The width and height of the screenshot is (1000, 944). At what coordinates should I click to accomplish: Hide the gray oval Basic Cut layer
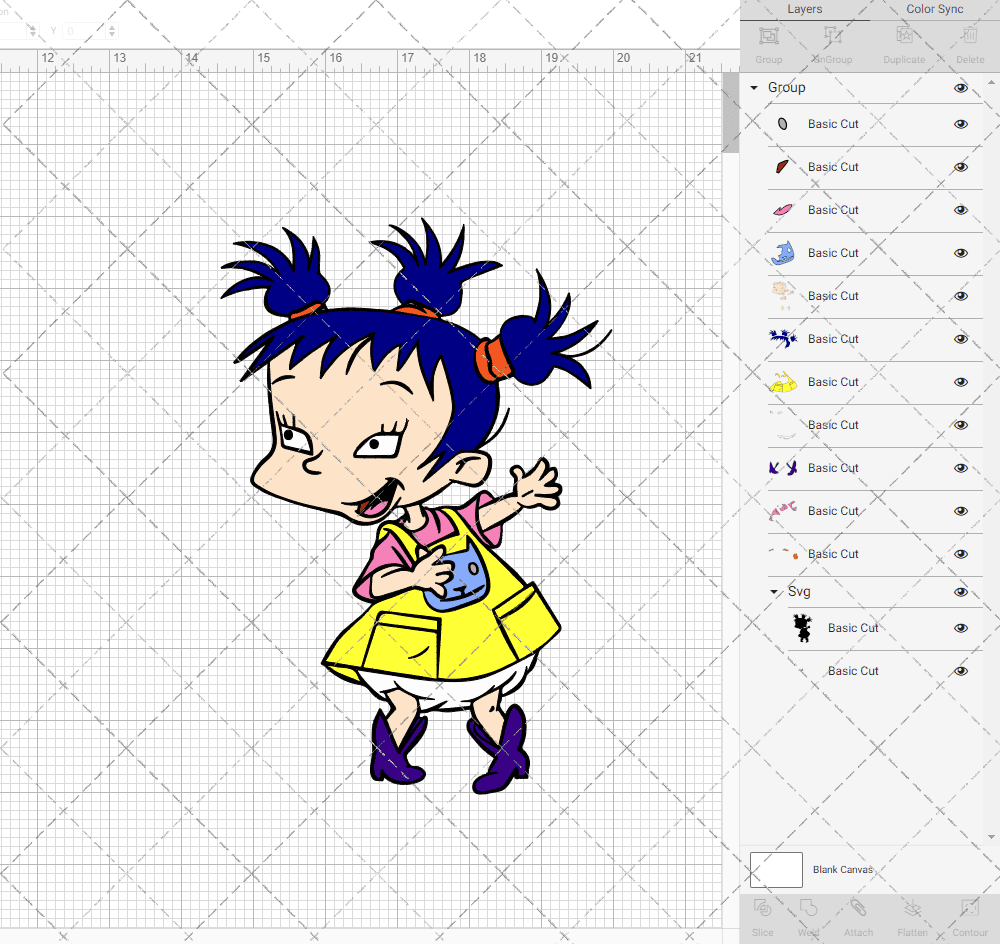tap(961, 124)
